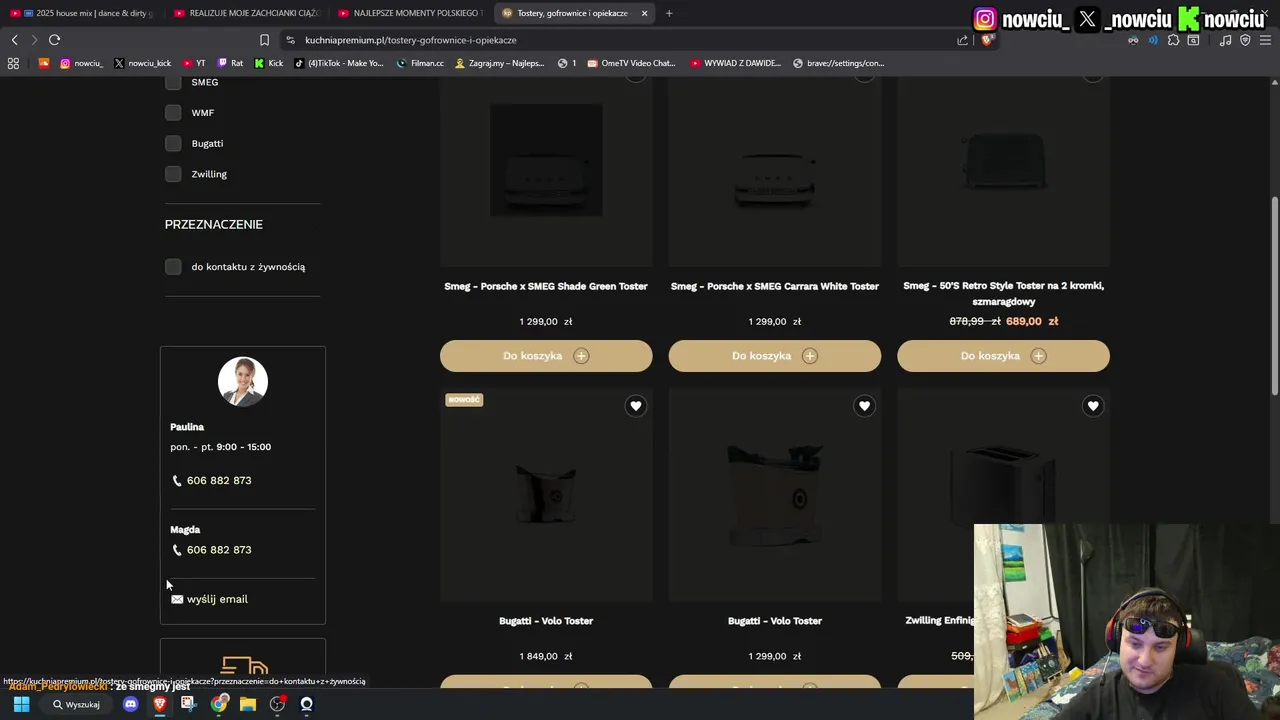Open OBS Studio from the taskbar
This screenshot has width=1280, height=720.
point(277,704)
